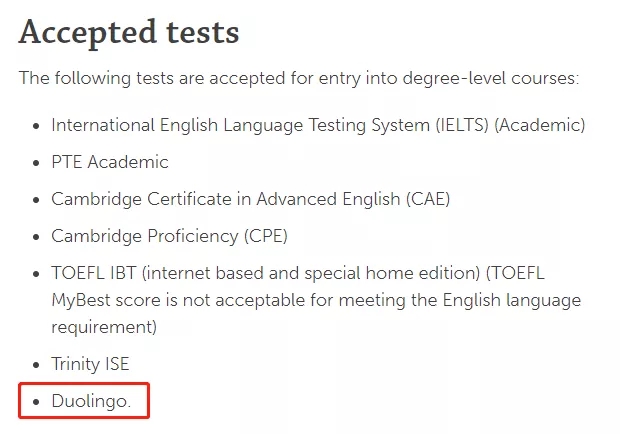Select Cambridge Certificate in Advanced English item

pyautogui.click(x=251, y=199)
